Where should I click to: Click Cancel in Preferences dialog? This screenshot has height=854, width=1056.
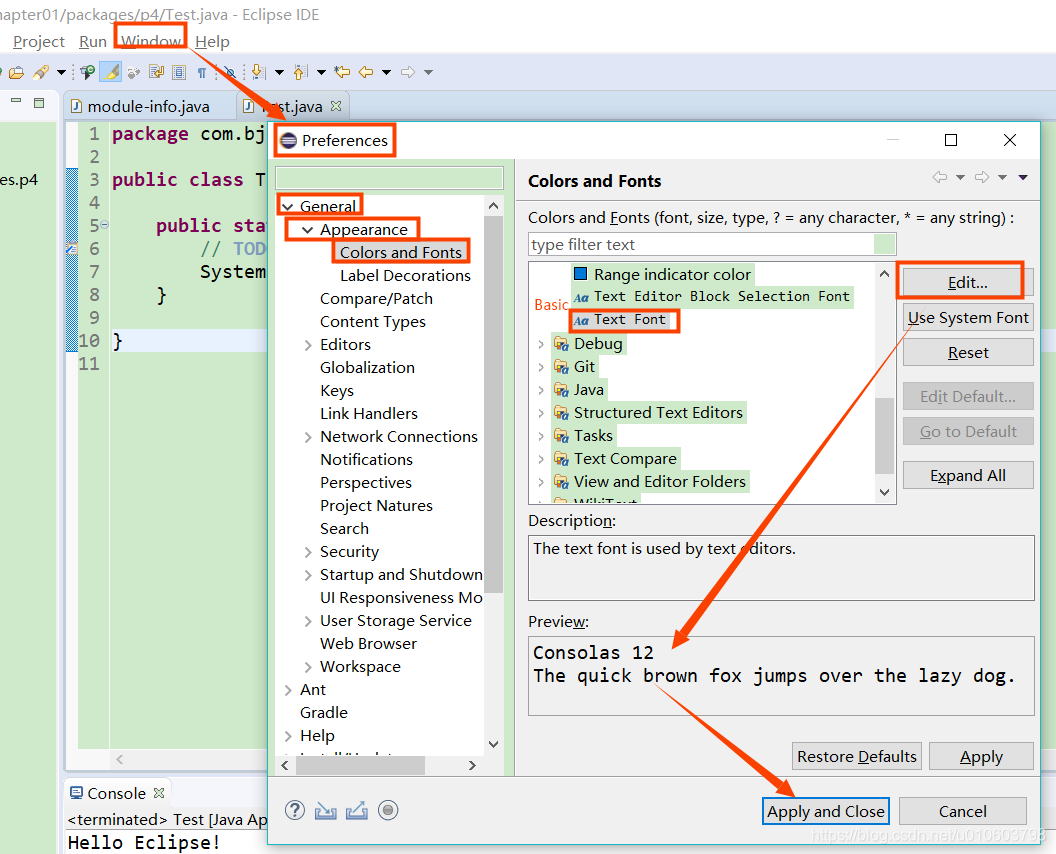coord(962,812)
